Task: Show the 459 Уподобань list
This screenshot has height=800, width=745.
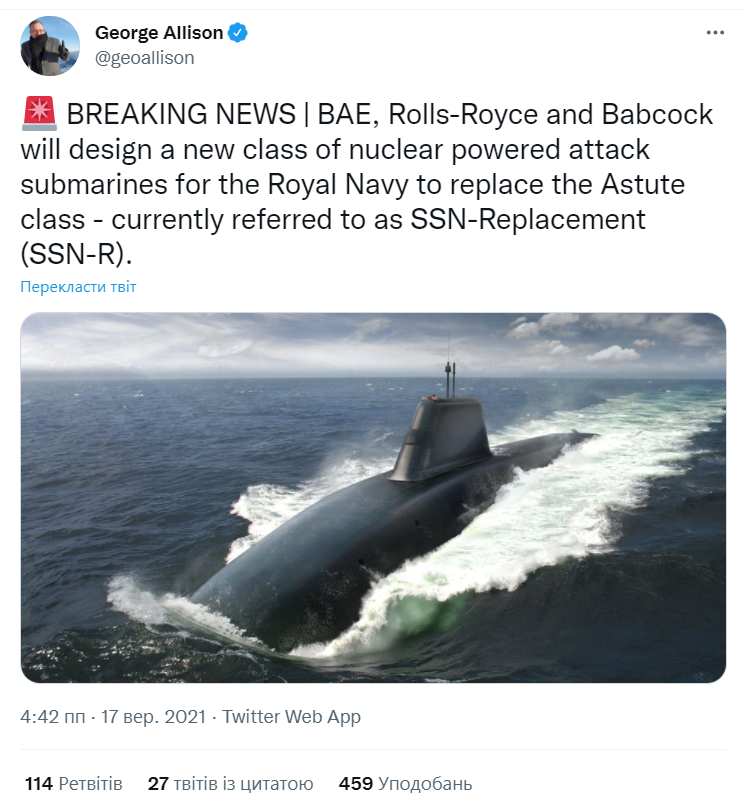Action: coord(406,783)
